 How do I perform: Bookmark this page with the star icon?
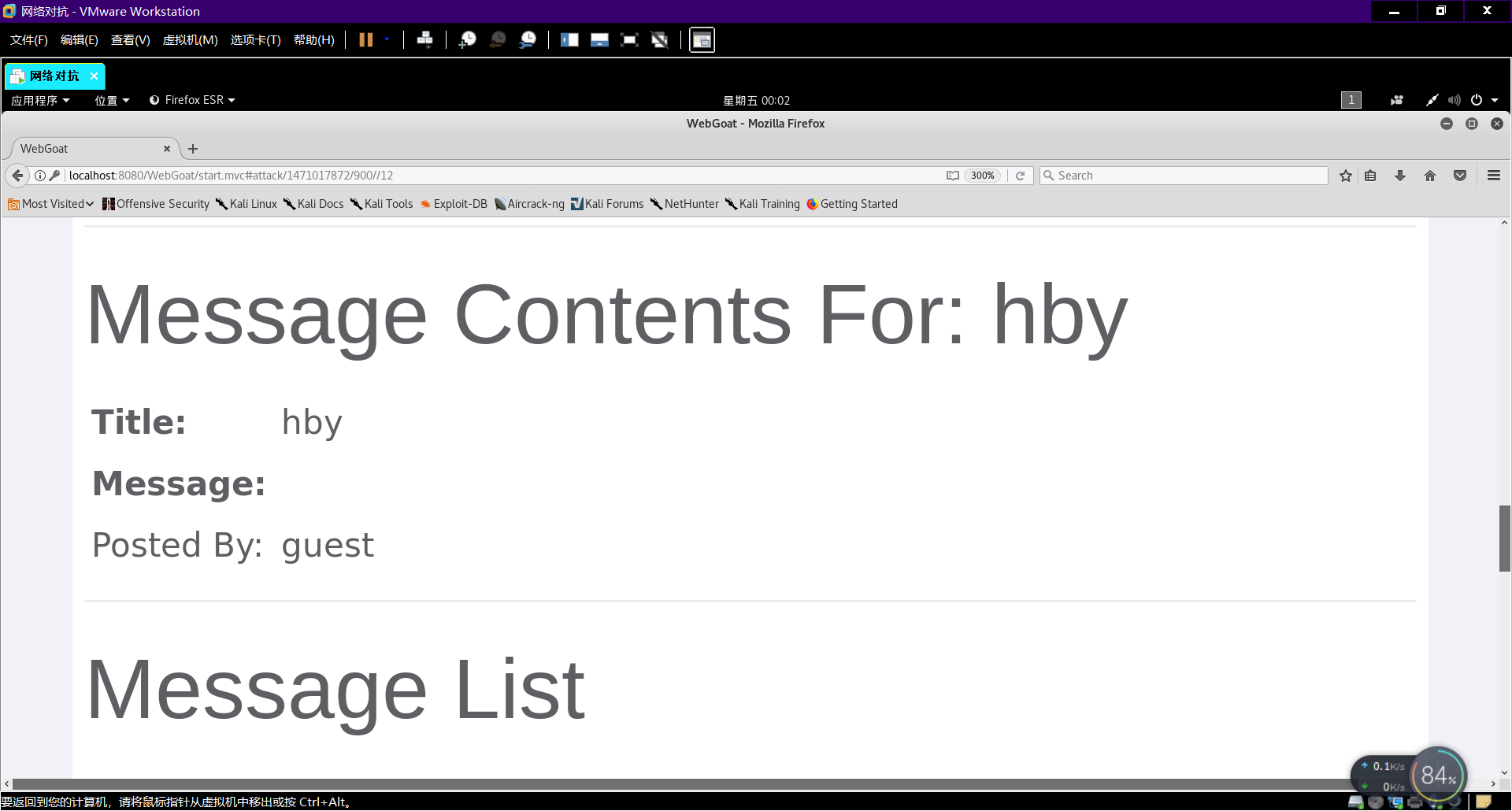point(1346,176)
